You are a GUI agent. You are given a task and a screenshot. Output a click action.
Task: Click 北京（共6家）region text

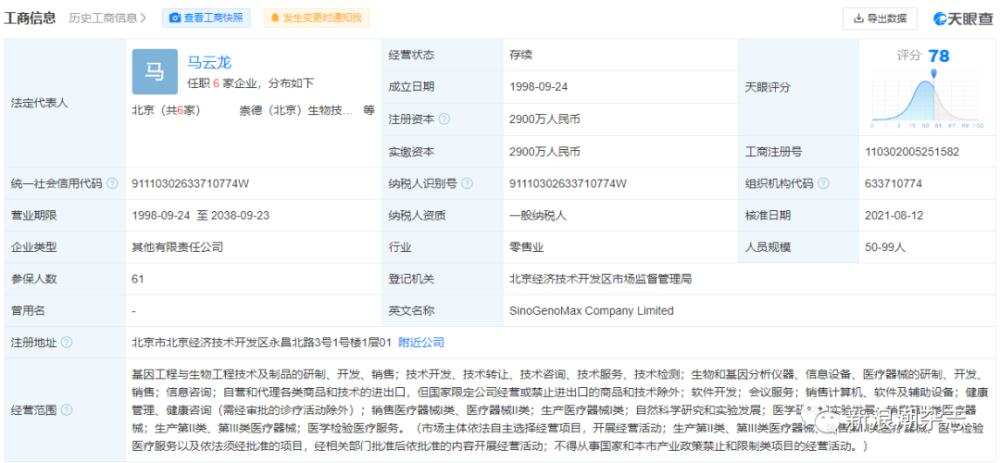[166, 110]
